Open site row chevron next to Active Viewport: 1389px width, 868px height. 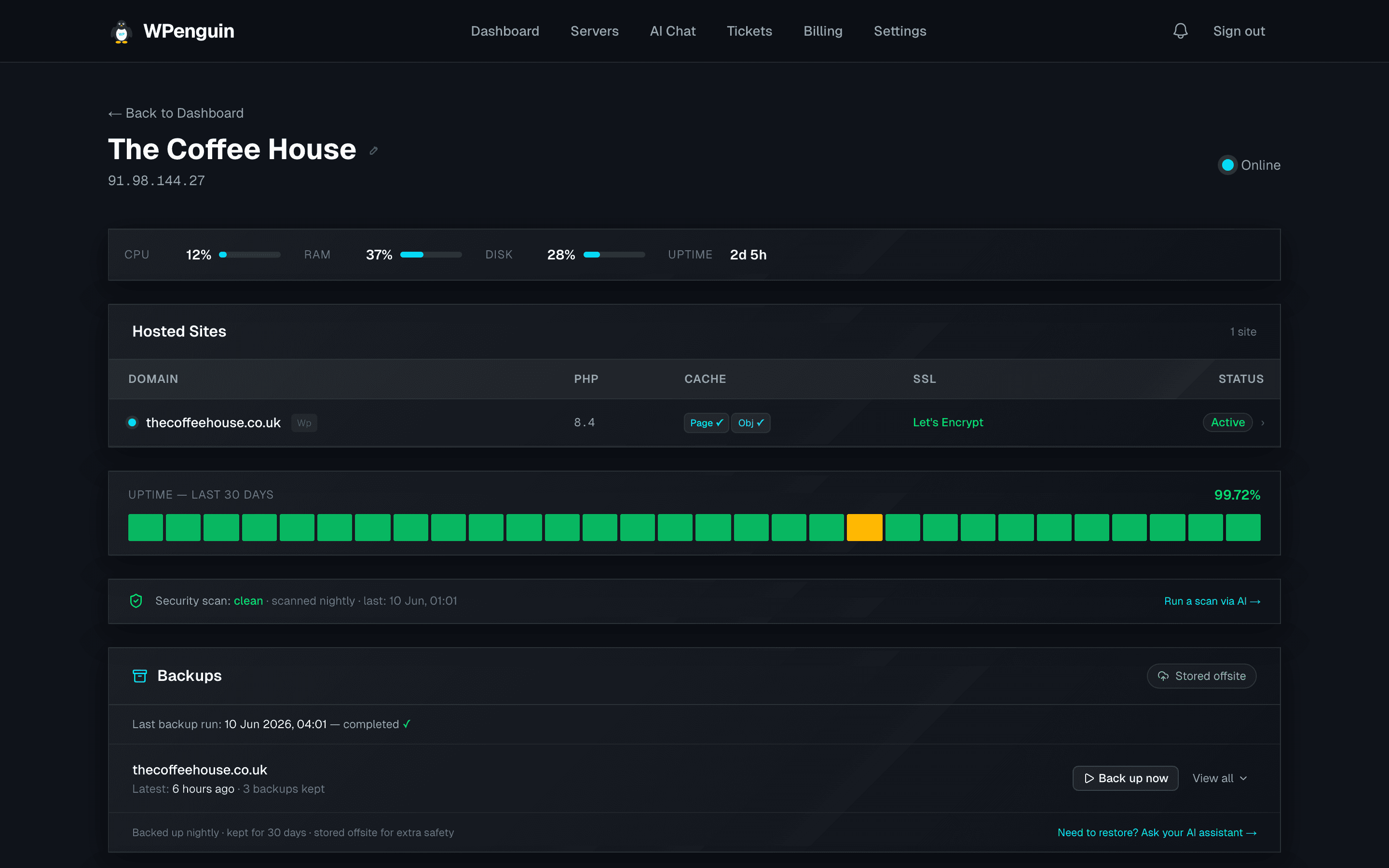click(1262, 422)
